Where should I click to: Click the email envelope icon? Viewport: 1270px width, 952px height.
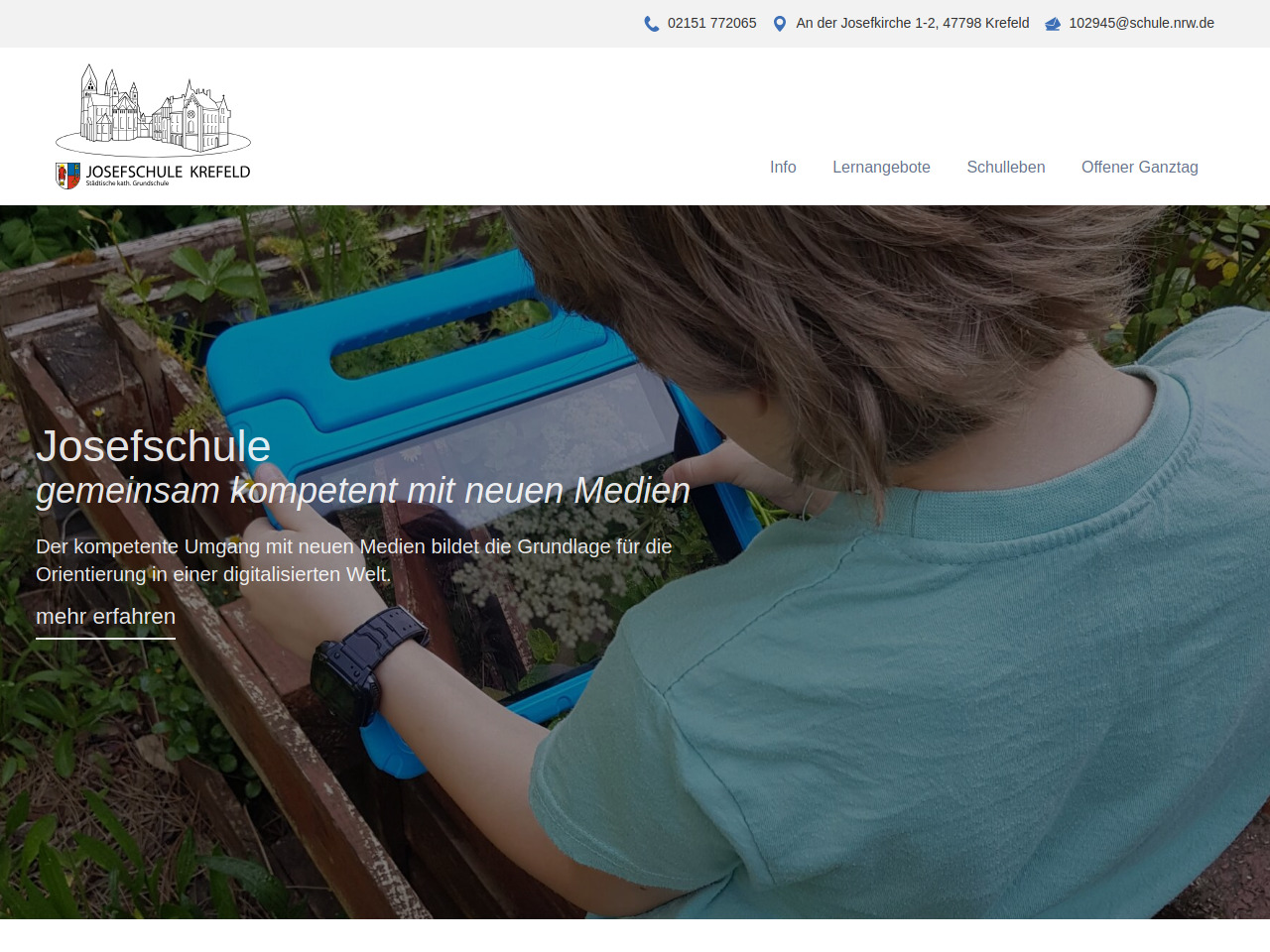(1053, 24)
